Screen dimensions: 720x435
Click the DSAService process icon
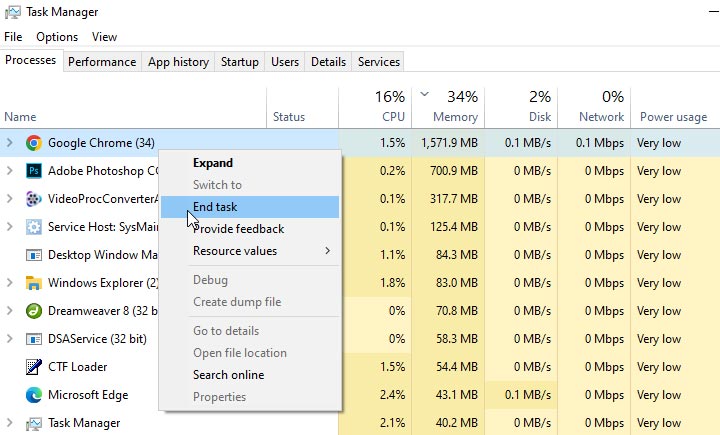click(x=34, y=339)
